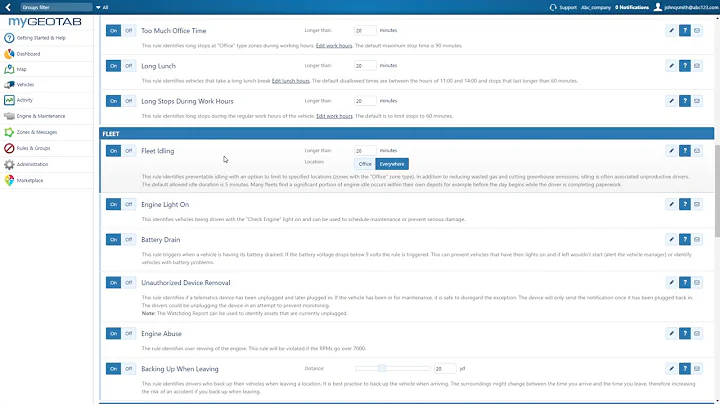This screenshot has height=404, width=720.
Task: Select Everywhere location for Fleet Idling
Action: (x=392, y=164)
